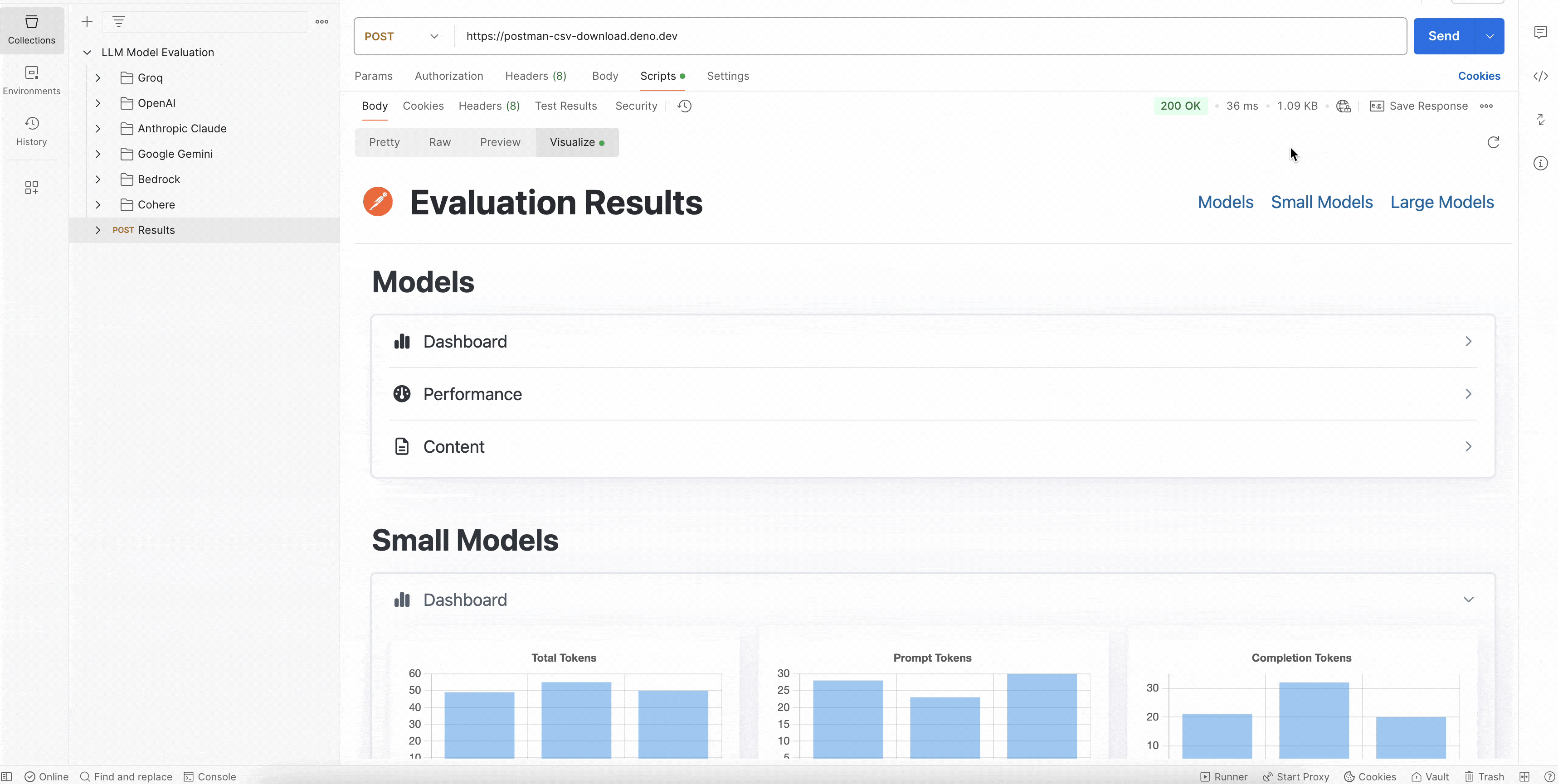Expand the Groq collection folder

[x=98, y=77]
